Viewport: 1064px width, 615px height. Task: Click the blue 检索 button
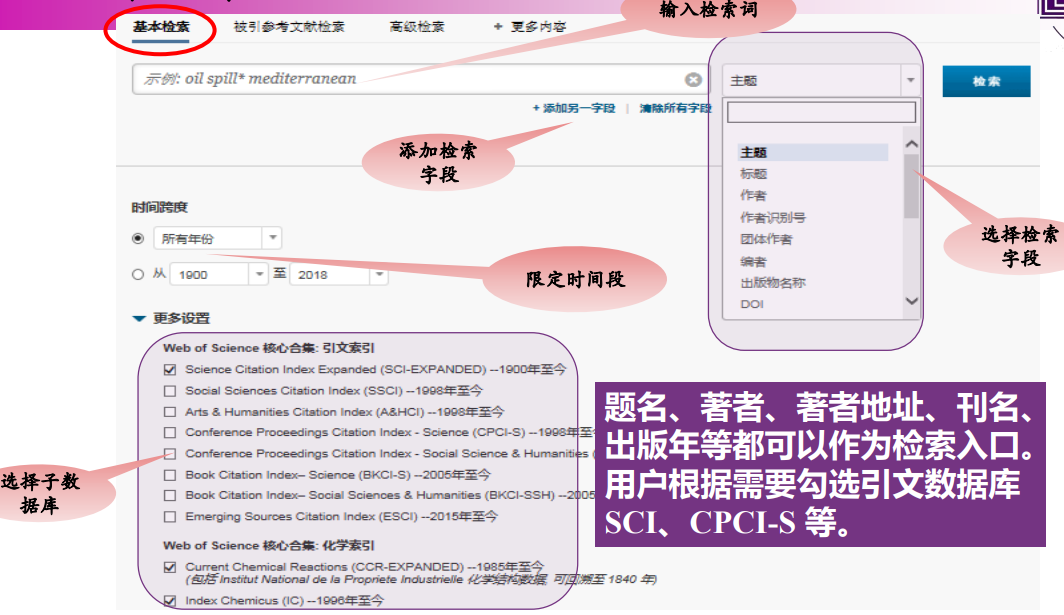coord(986,81)
